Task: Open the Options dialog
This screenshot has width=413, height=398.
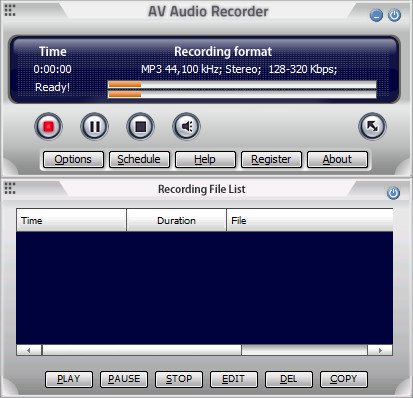Action: tap(73, 159)
